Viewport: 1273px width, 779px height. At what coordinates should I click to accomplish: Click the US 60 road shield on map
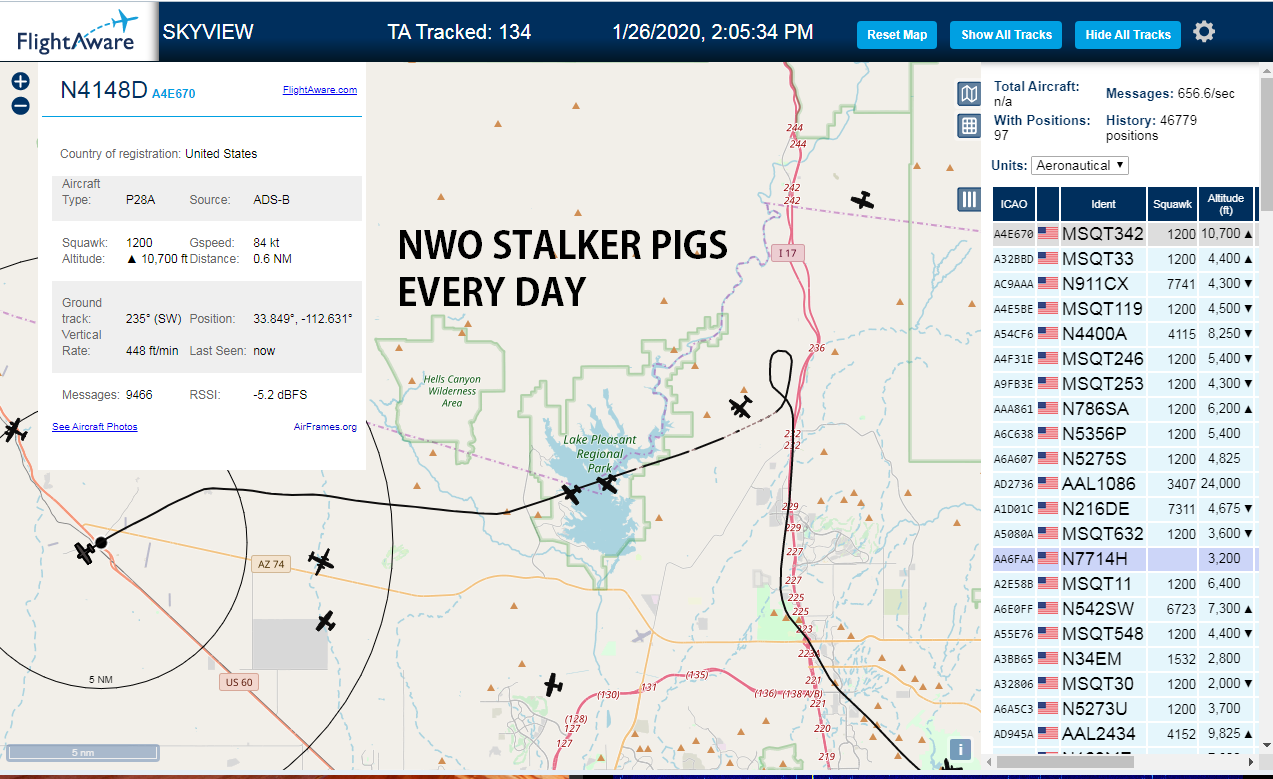tap(239, 682)
